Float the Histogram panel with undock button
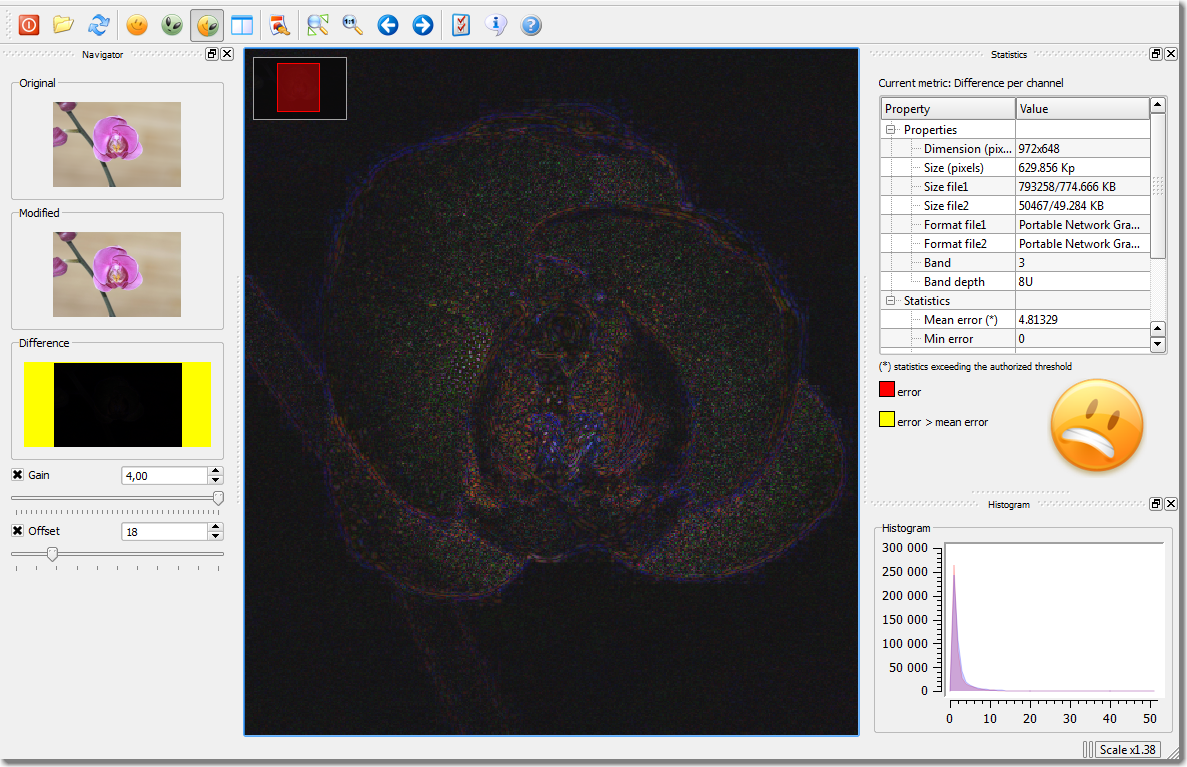This screenshot has width=1187, height=767. tap(1155, 504)
